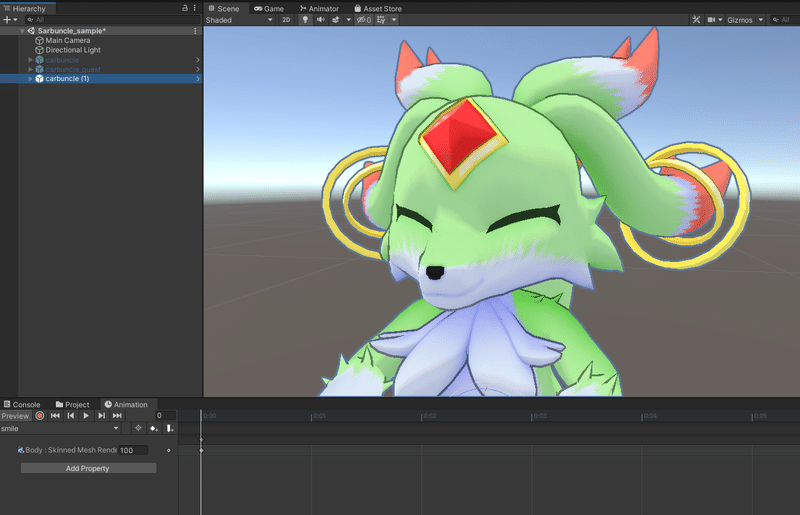Open carbuncle_quest prefab via right chevron
Viewport: 800px width, 515px height.
198,69
